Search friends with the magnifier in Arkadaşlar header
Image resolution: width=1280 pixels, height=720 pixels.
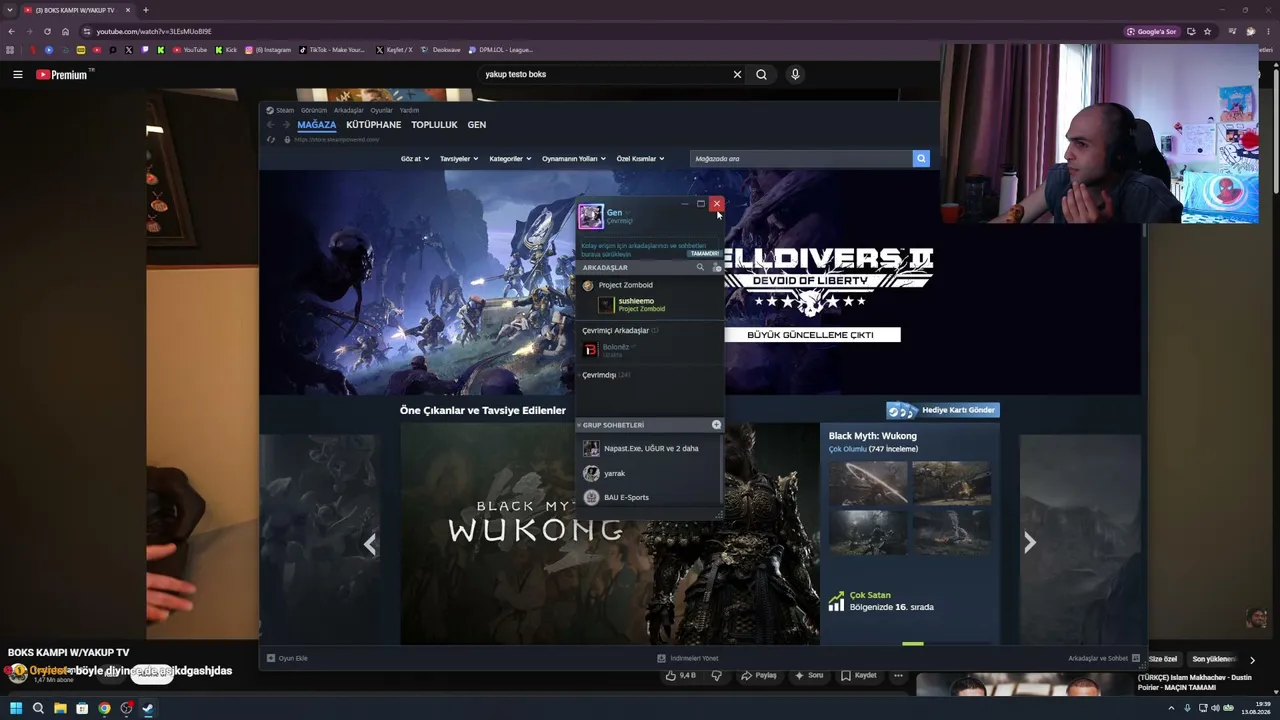(700, 267)
